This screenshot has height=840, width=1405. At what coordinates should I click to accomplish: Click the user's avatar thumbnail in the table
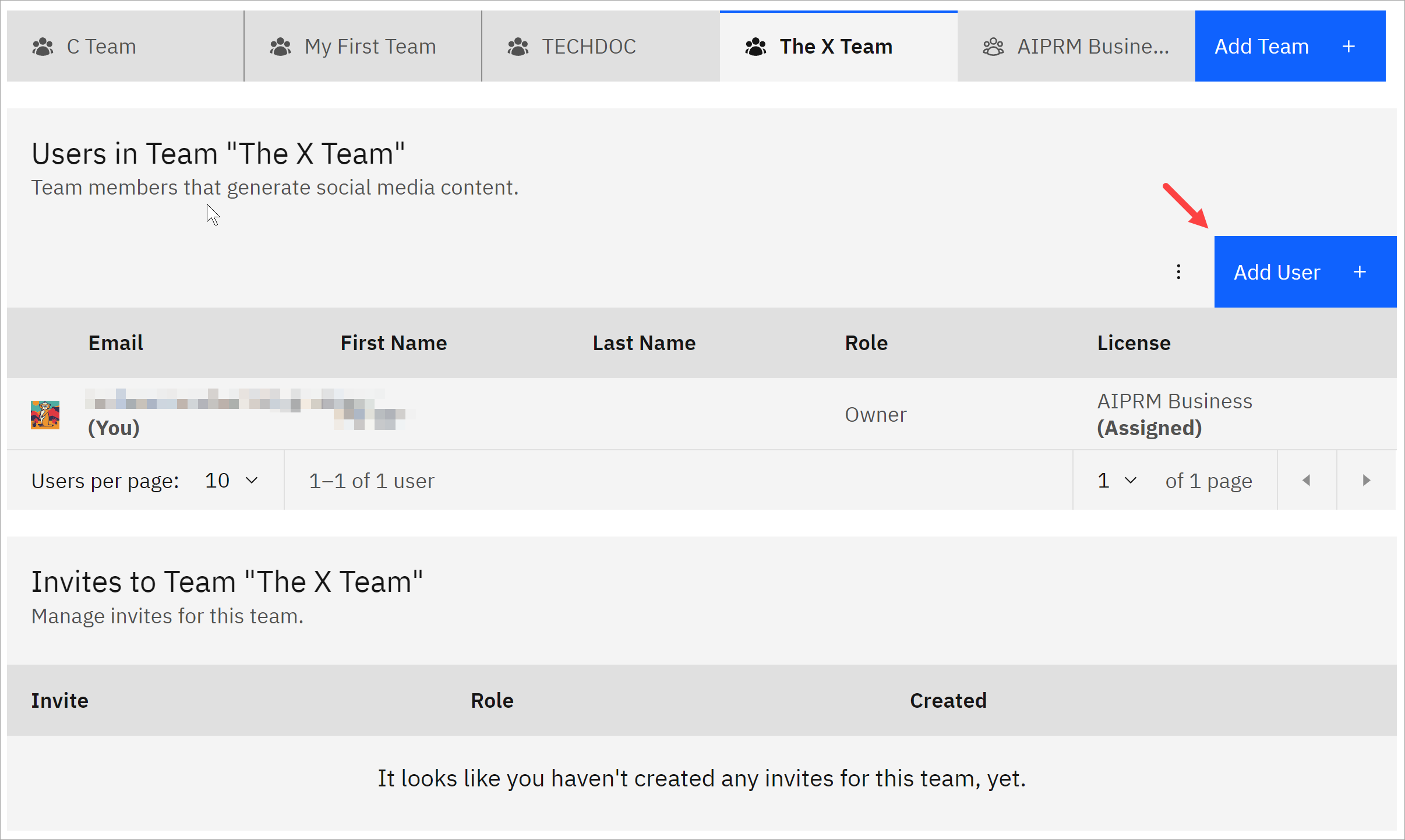[45, 415]
